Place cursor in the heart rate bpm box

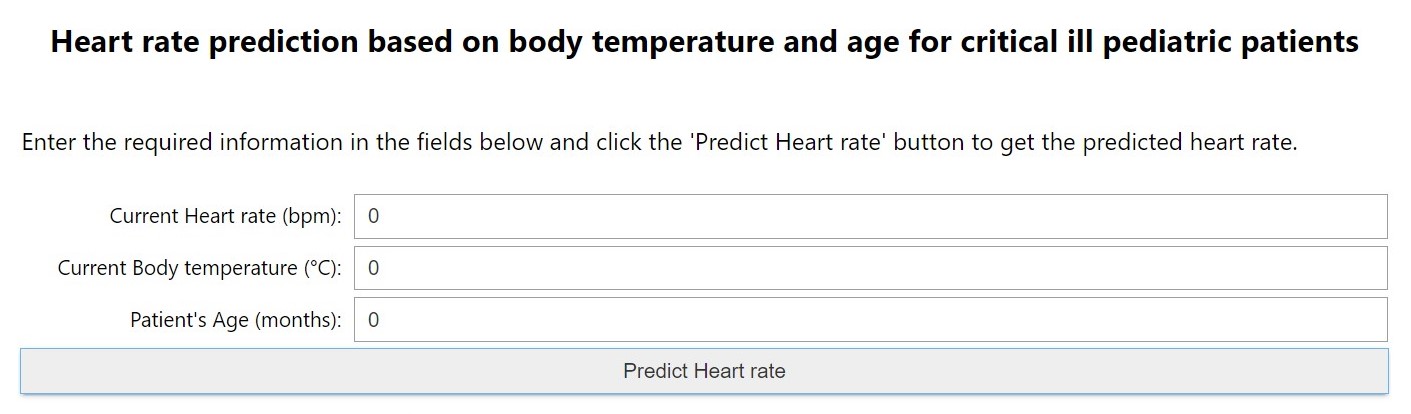pyautogui.click(x=870, y=216)
